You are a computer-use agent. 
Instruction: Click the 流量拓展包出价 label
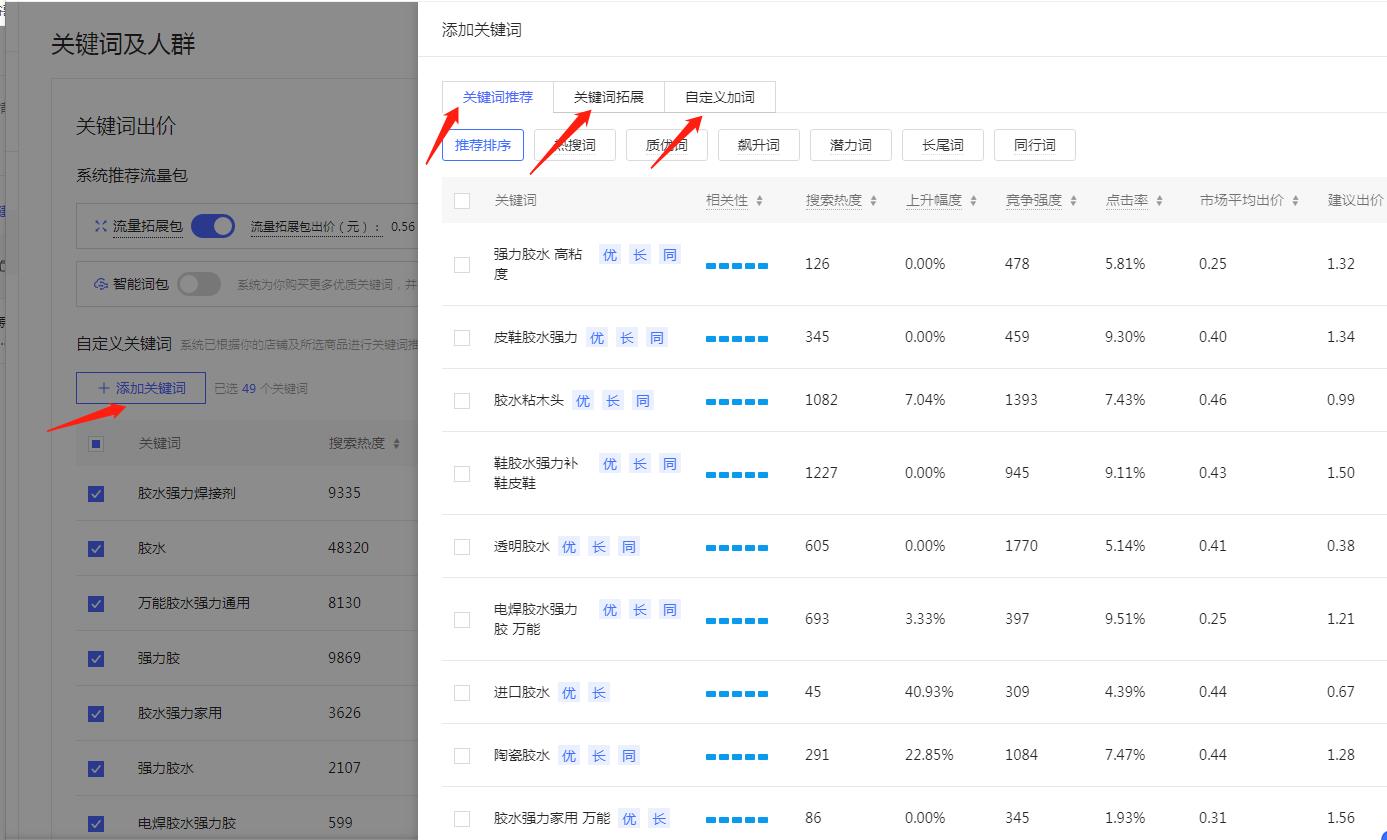click(x=316, y=227)
